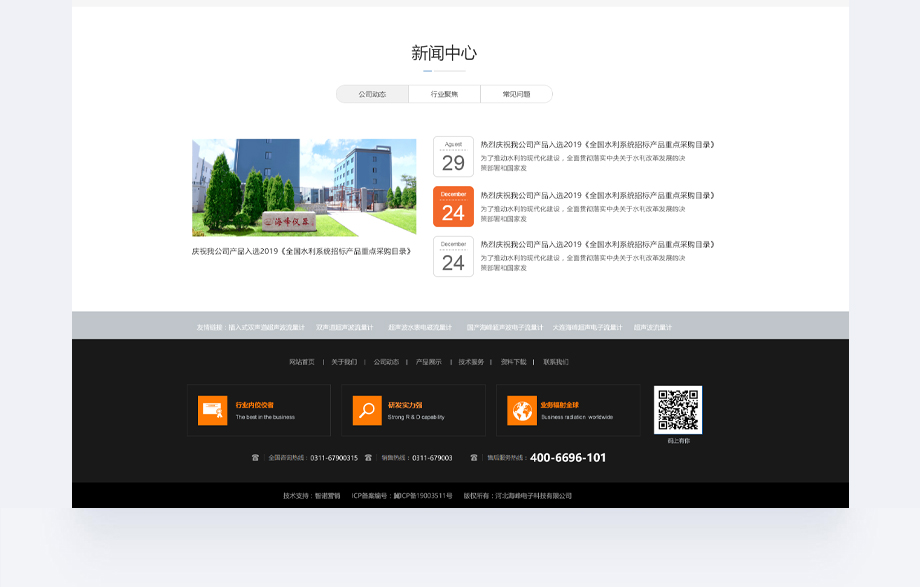Click the orange magnifying glass icon
Image resolution: width=920 pixels, height=587 pixels.
367,410
